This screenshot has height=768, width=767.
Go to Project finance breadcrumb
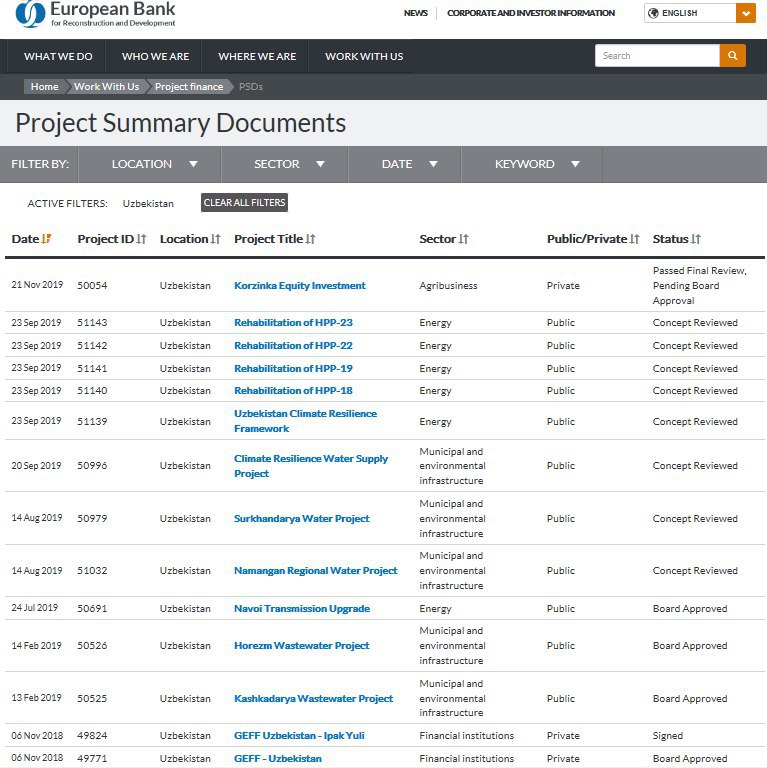189,87
